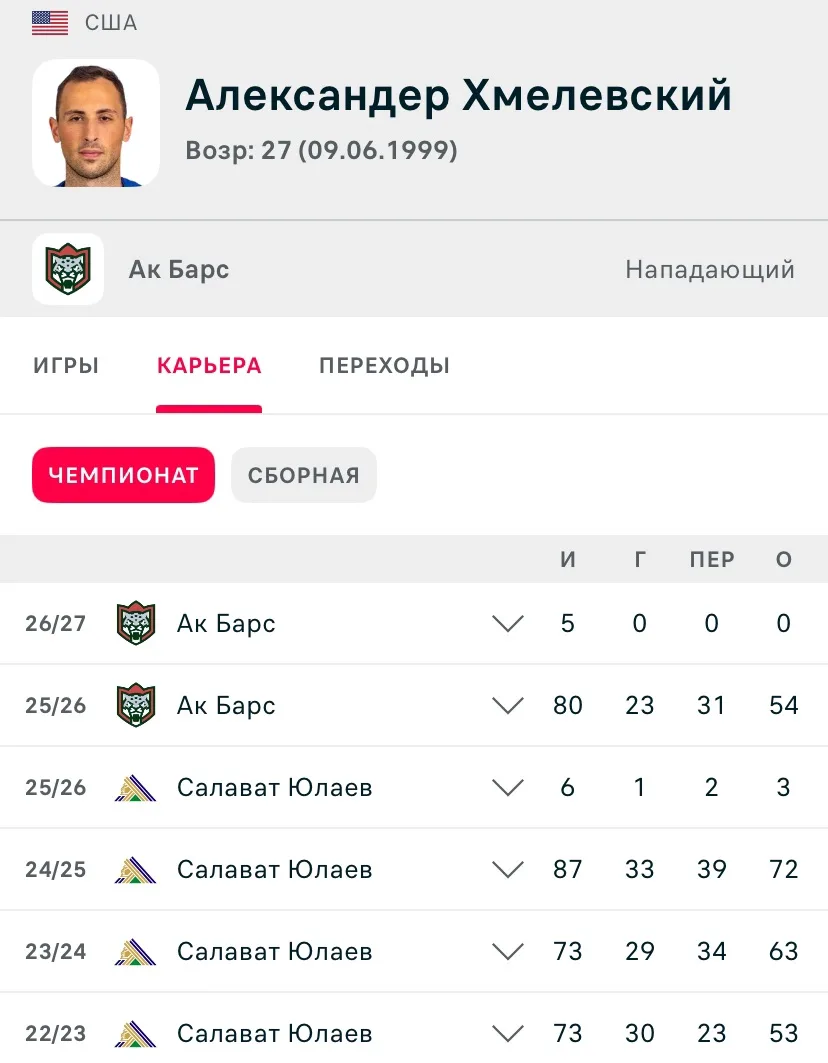This screenshot has width=828, height=1063.
Task: Switch to the ИГРЫ tab
Action: [66, 365]
